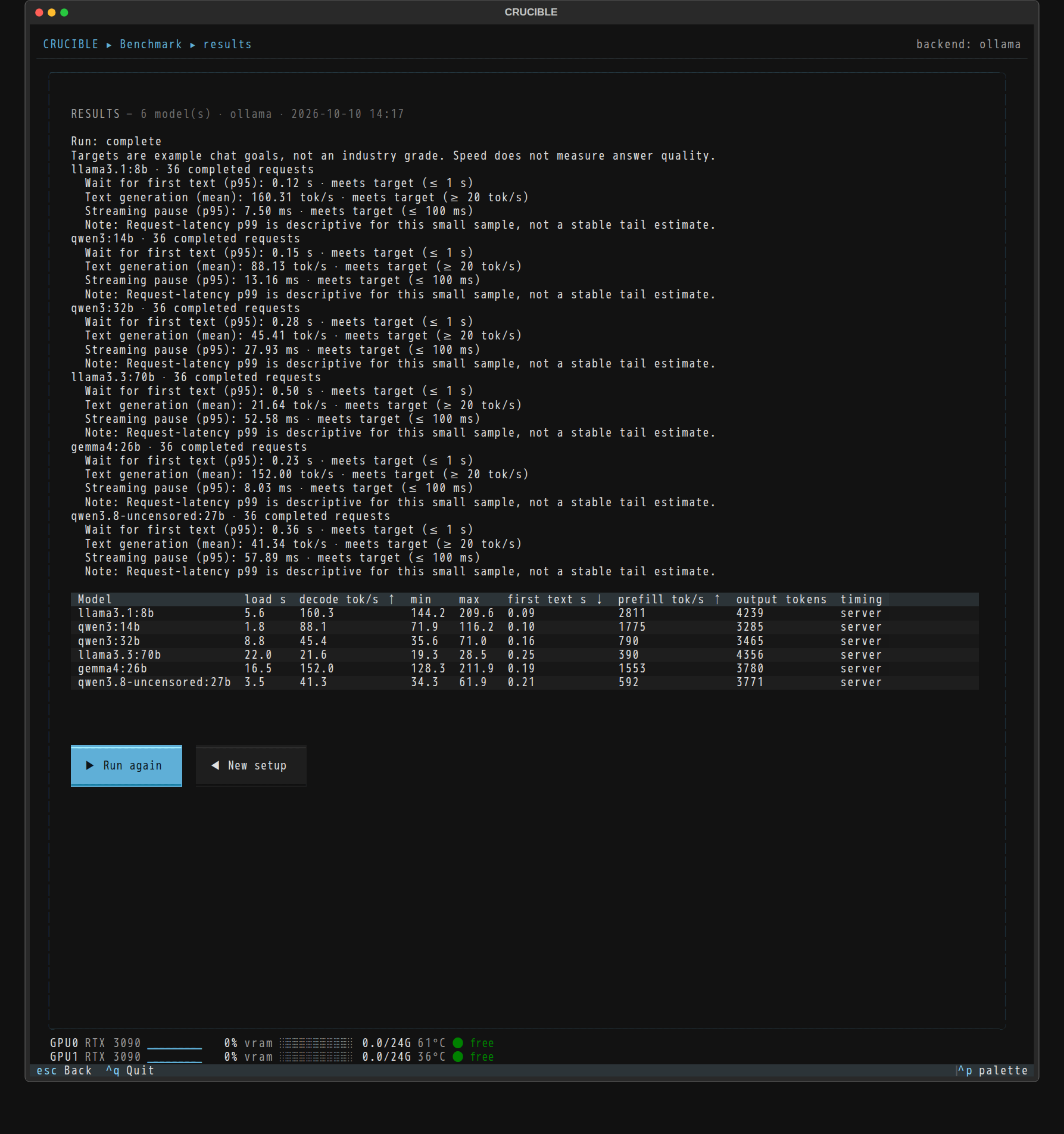
Task: Click RESULTS header line with date
Action: point(238,114)
